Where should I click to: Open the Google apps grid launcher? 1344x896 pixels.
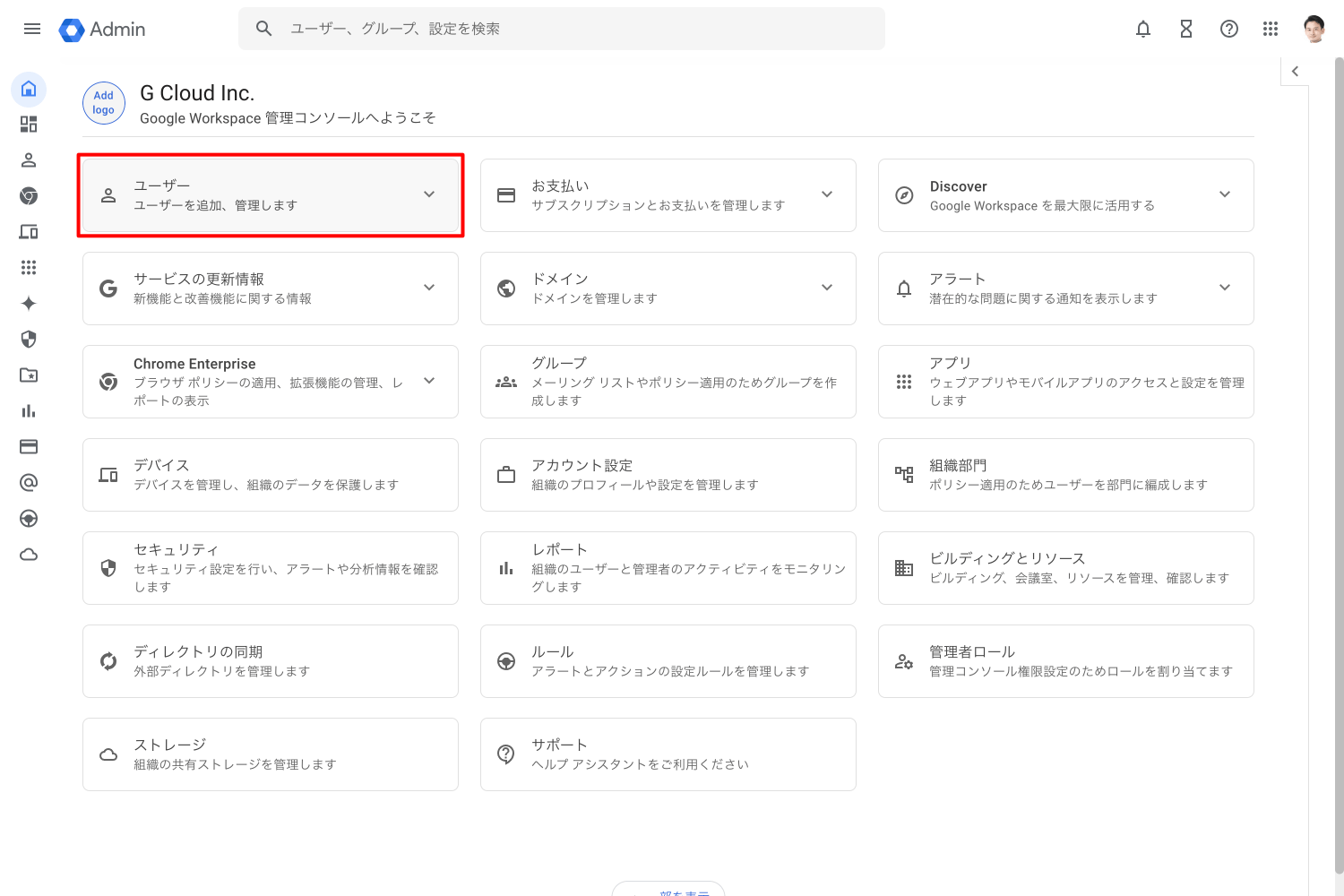[1271, 29]
